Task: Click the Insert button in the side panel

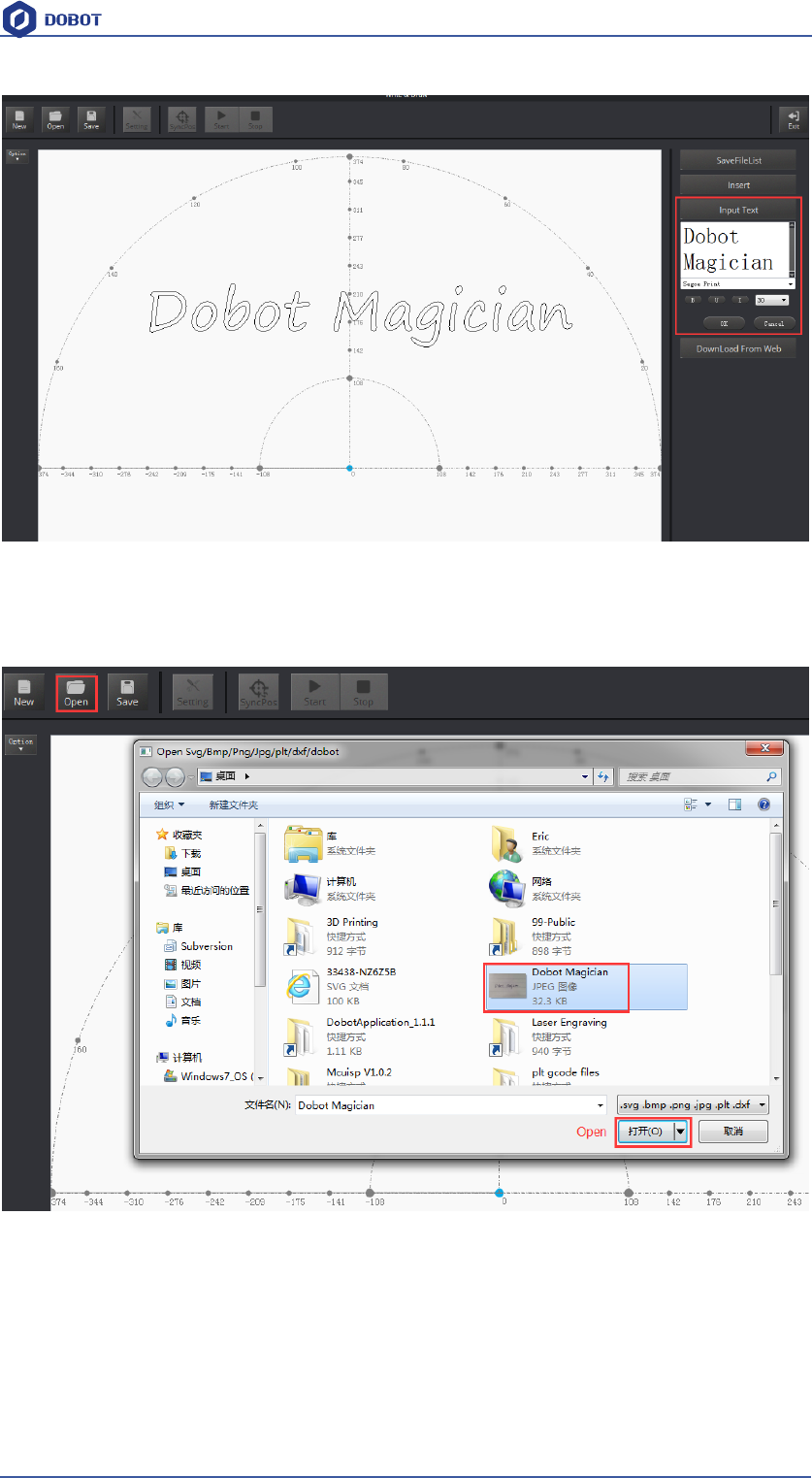Action: tap(738, 184)
